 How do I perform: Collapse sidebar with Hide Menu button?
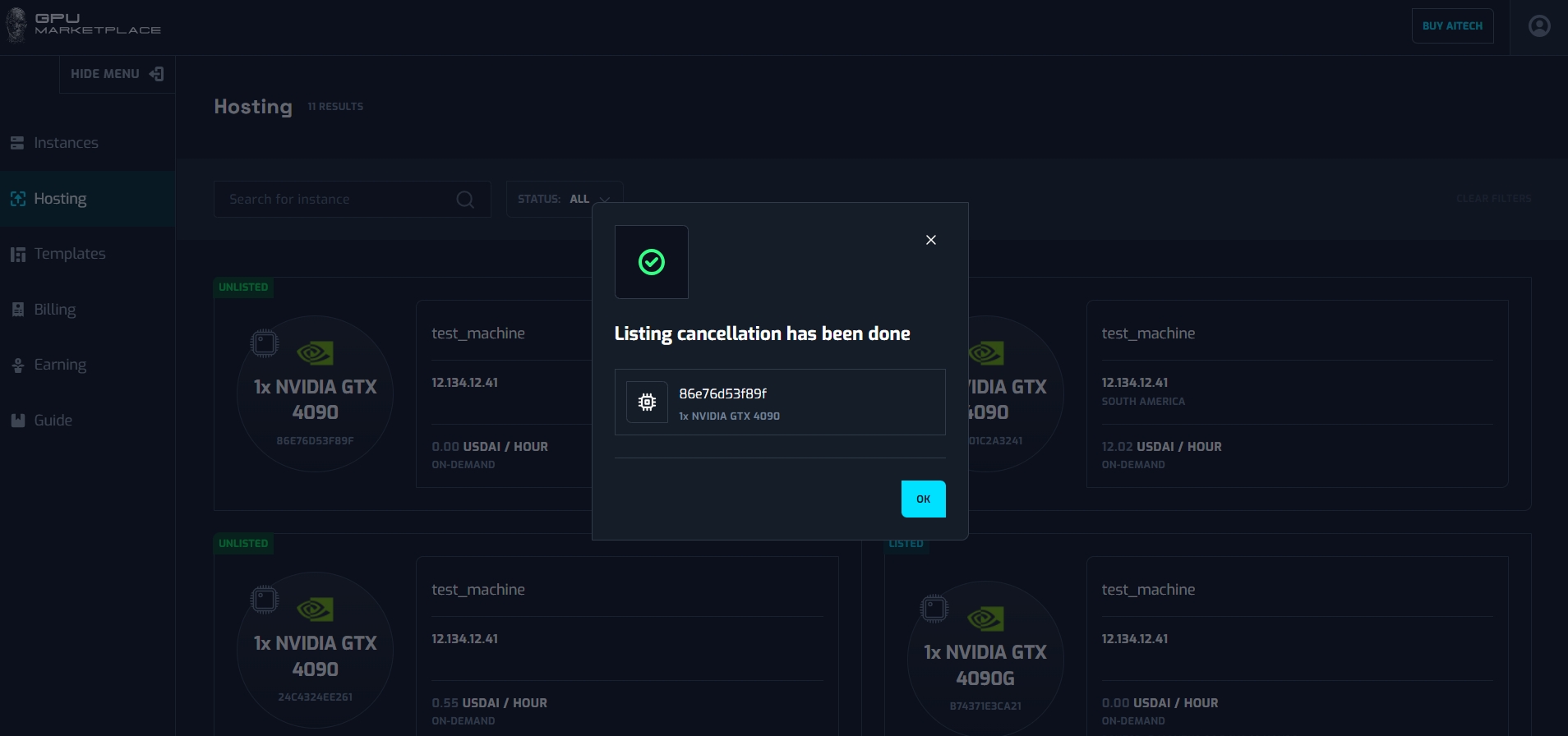click(117, 74)
